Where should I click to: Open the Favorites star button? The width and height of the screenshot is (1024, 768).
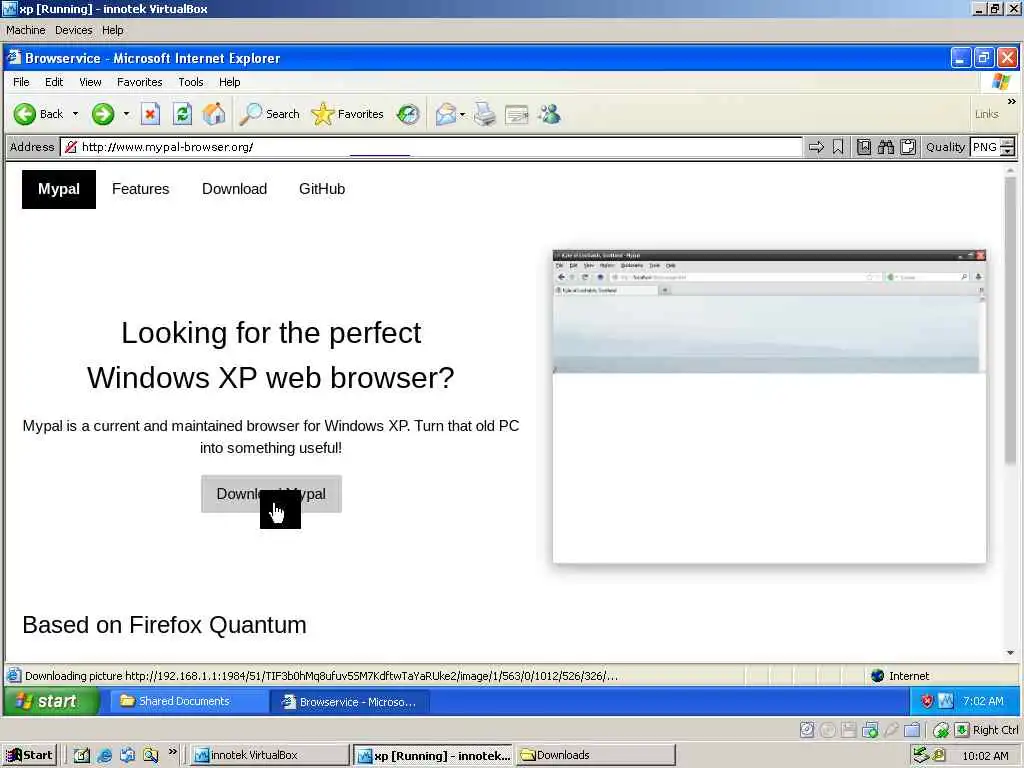tap(347, 114)
